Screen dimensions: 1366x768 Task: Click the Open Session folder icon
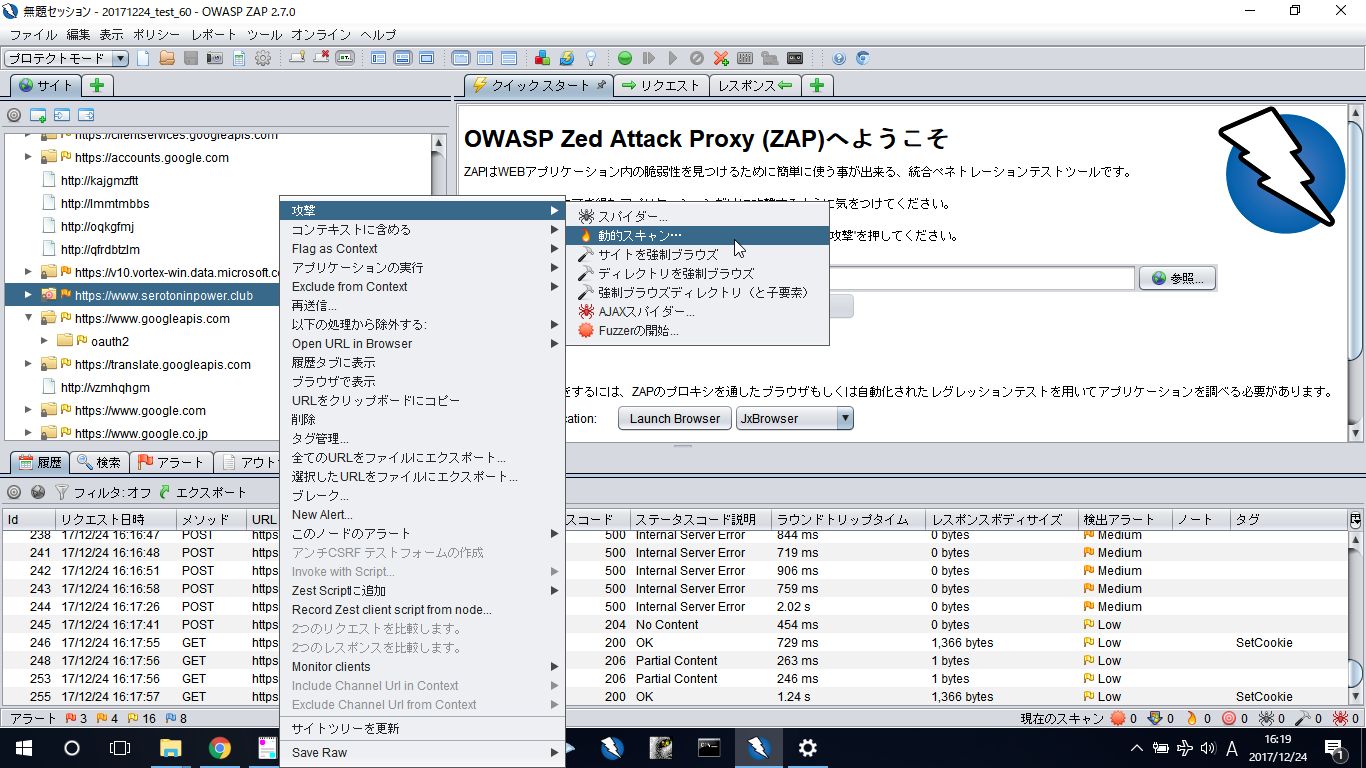pos(167,58)
